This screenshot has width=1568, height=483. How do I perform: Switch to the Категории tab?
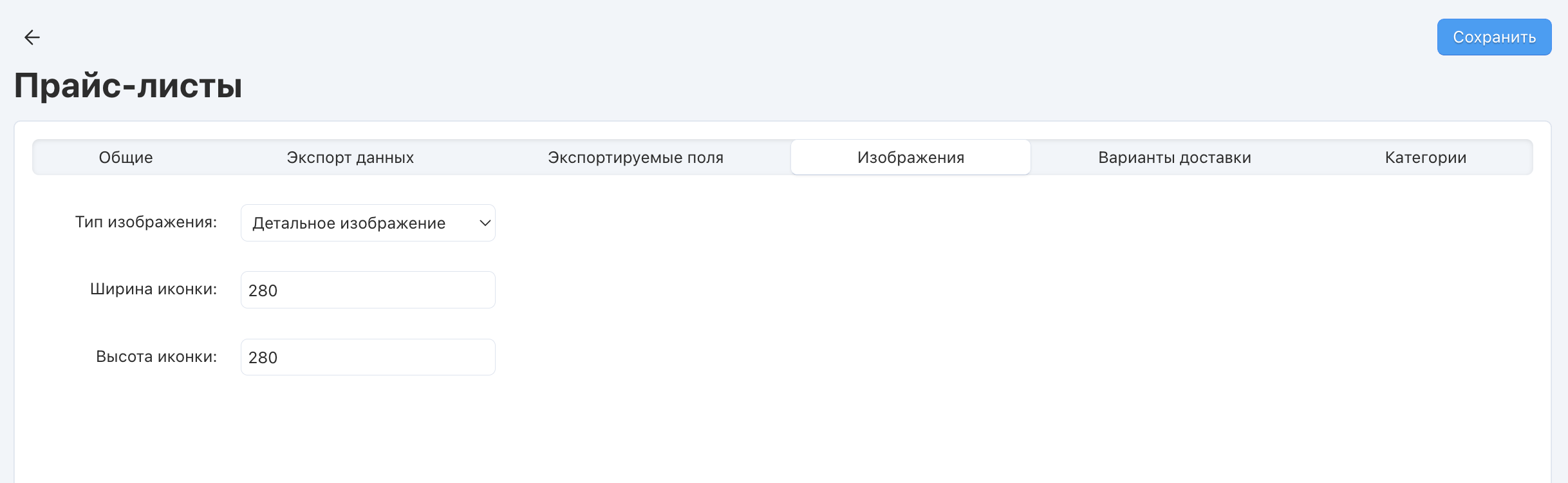[1425, 158]
